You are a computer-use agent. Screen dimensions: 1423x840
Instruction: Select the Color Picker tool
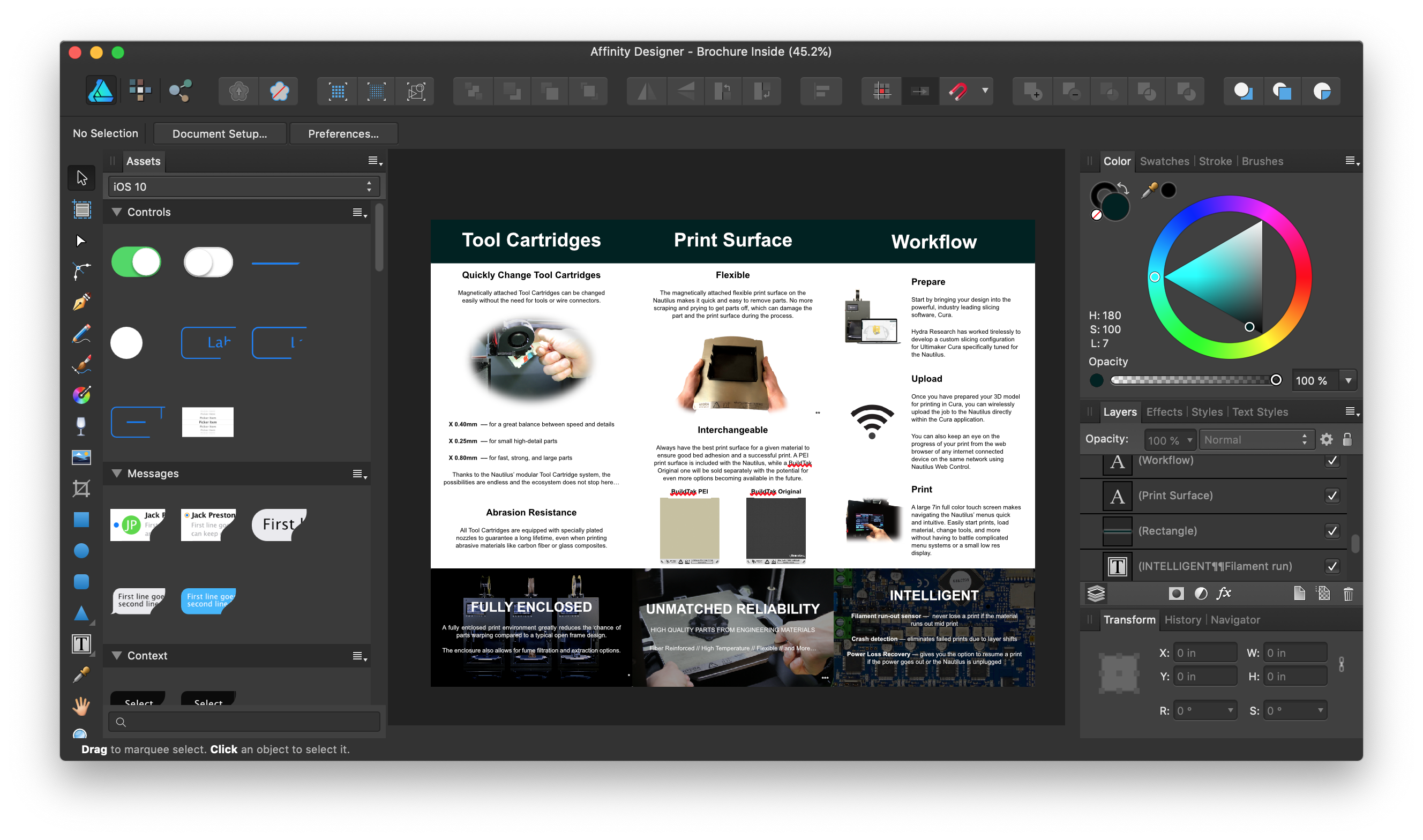[x=81, y=674]
